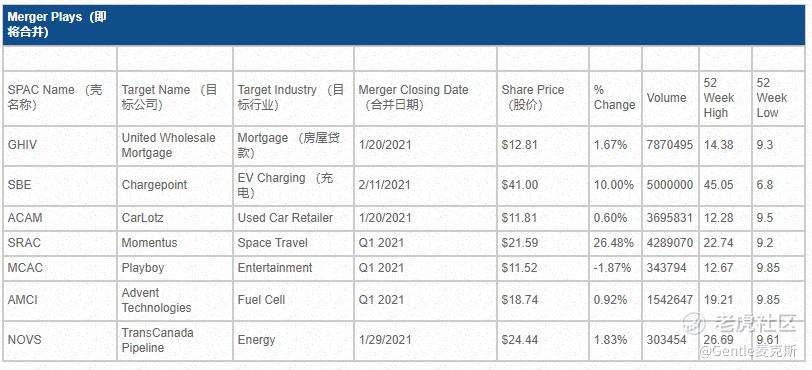Screen dimensions: 812x370
Task: Select the % Change column header
Action: point(614,97)
